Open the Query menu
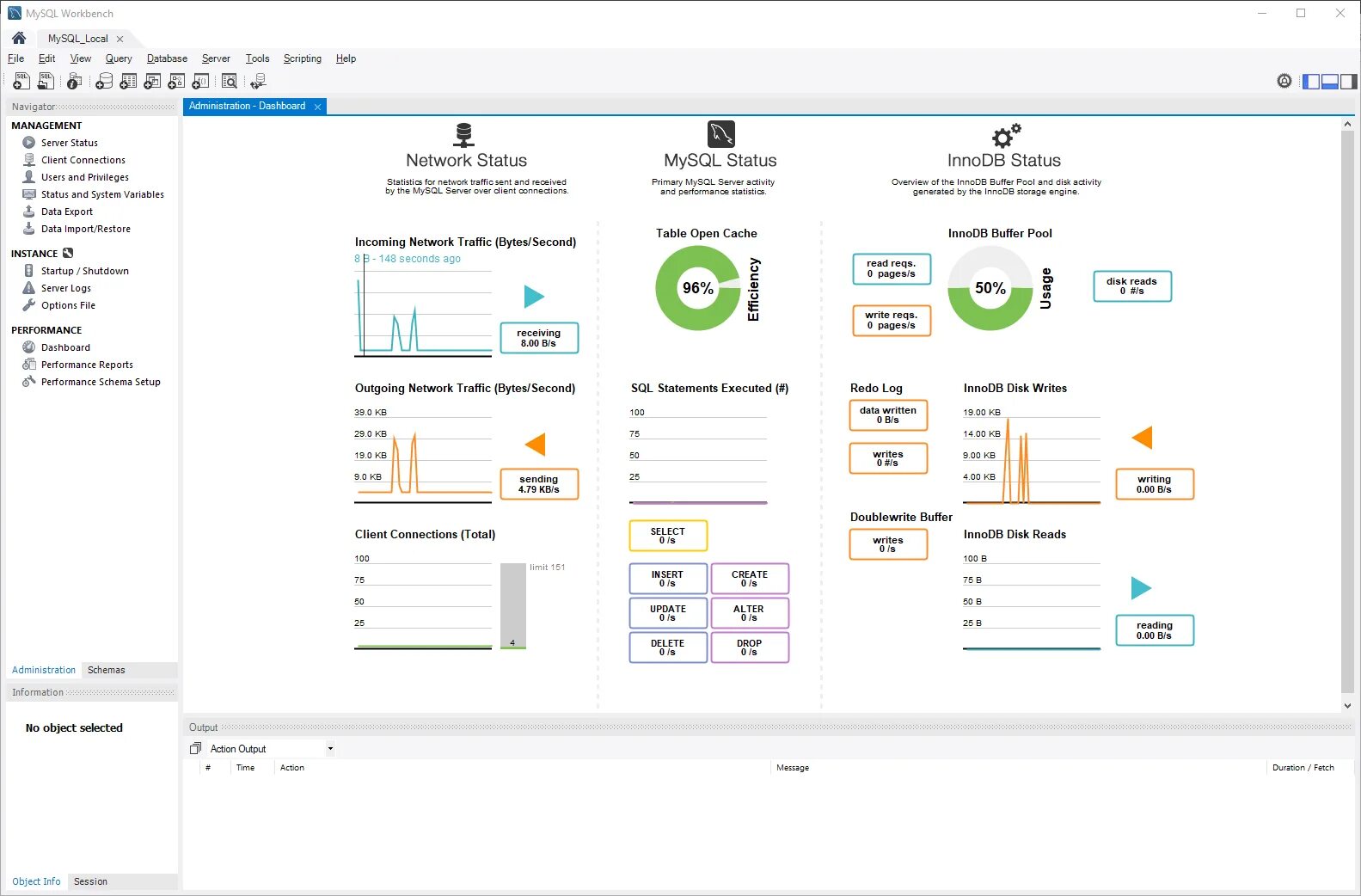The width and height of the screenshot is (1361, 896). pos(119,58)
